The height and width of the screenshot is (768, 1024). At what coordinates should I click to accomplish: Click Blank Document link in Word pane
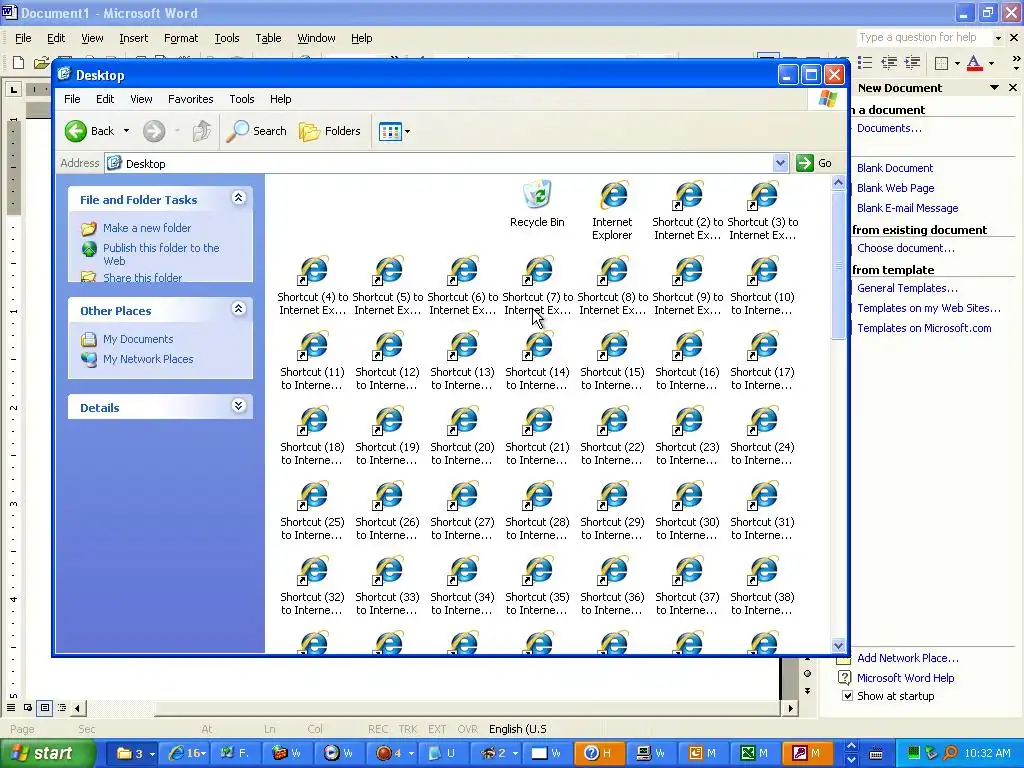pos(895,168)
